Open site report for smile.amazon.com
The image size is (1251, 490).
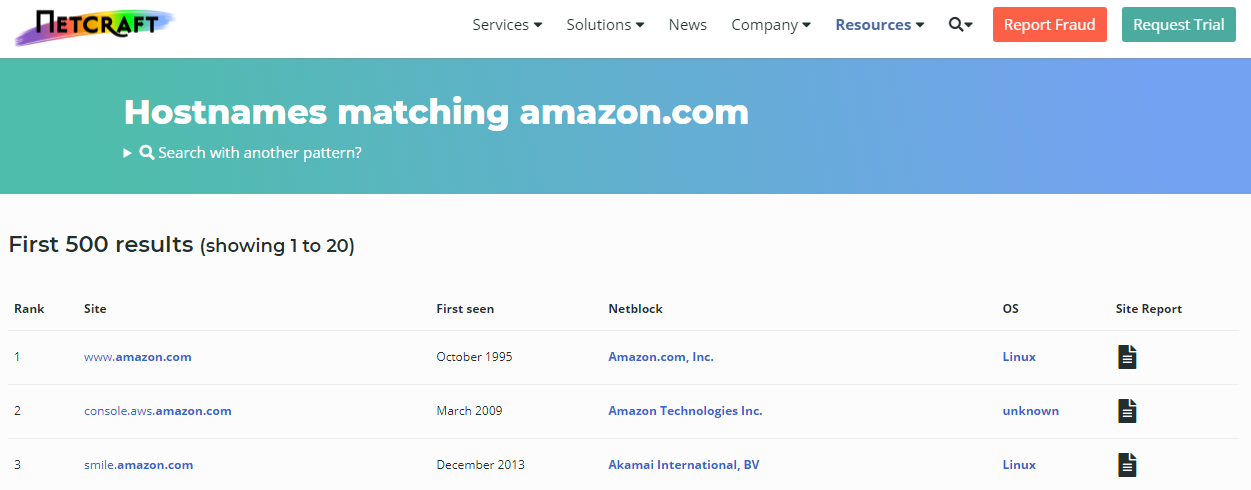tap(1127, 465)
